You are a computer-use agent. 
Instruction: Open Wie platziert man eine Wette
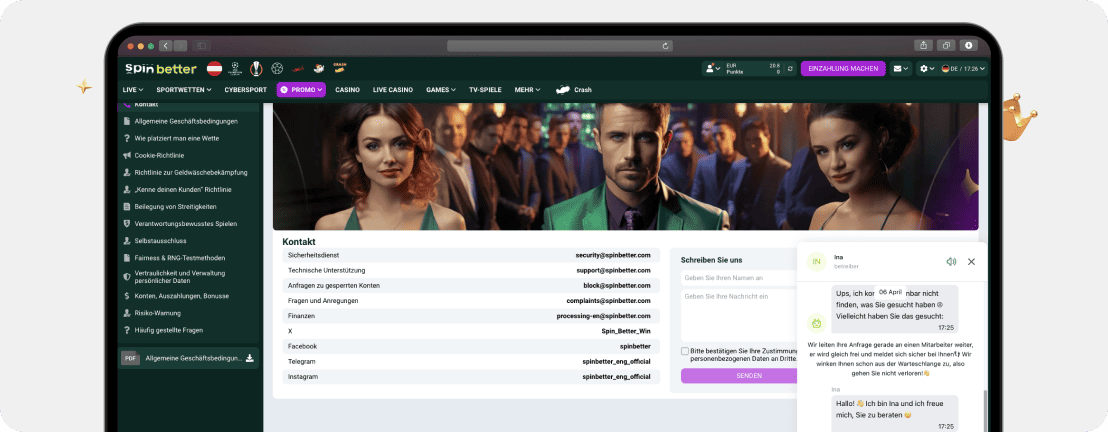(x=176, y=139)
